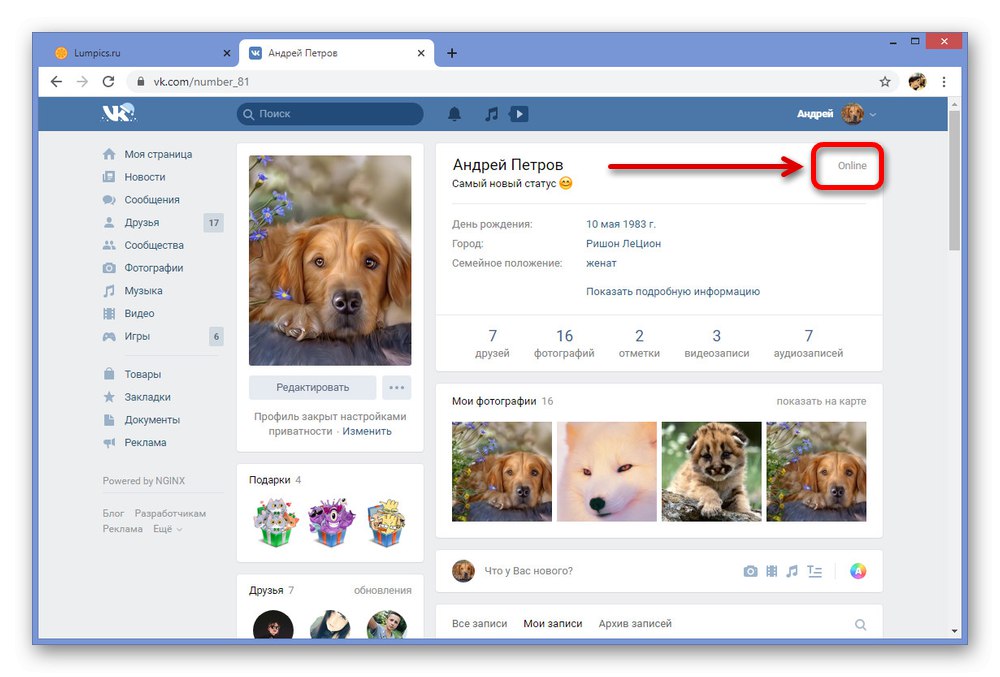Open the 7 друзей counter
The width and height of the screenshot is (1000, 677).
(x=492, y=343)
